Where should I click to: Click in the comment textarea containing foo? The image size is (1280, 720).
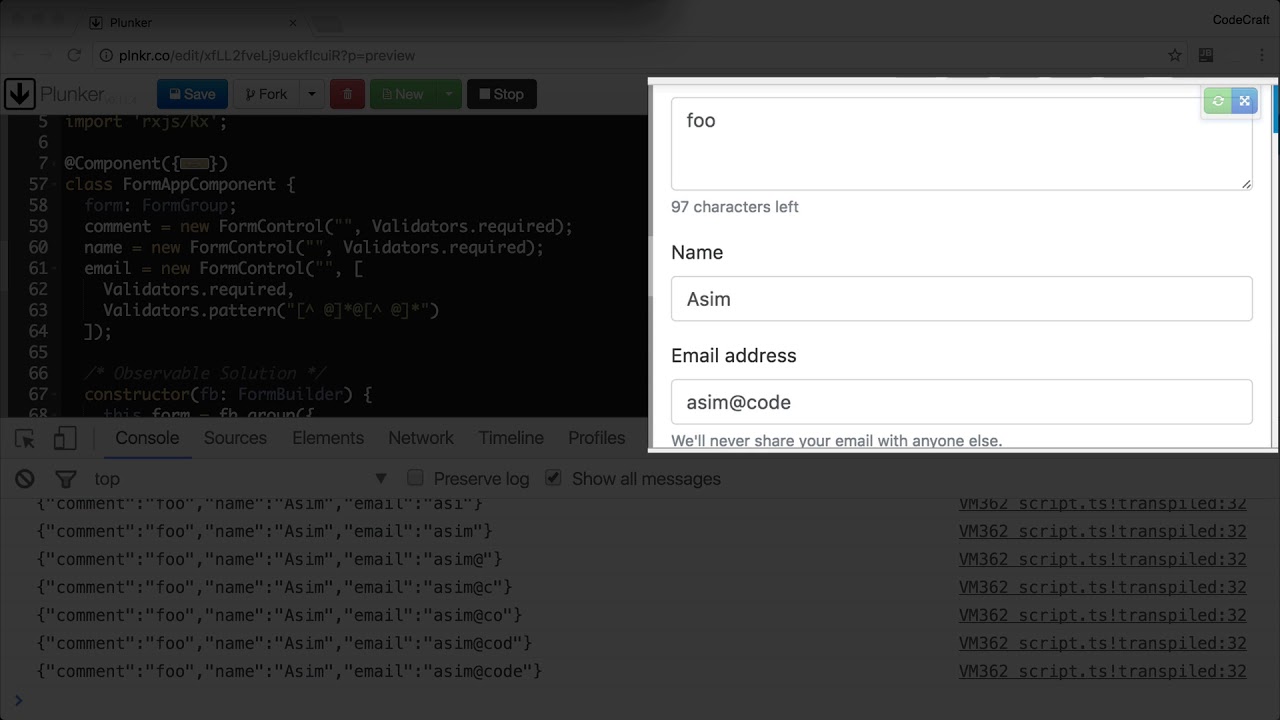click(x=961, y=143)
